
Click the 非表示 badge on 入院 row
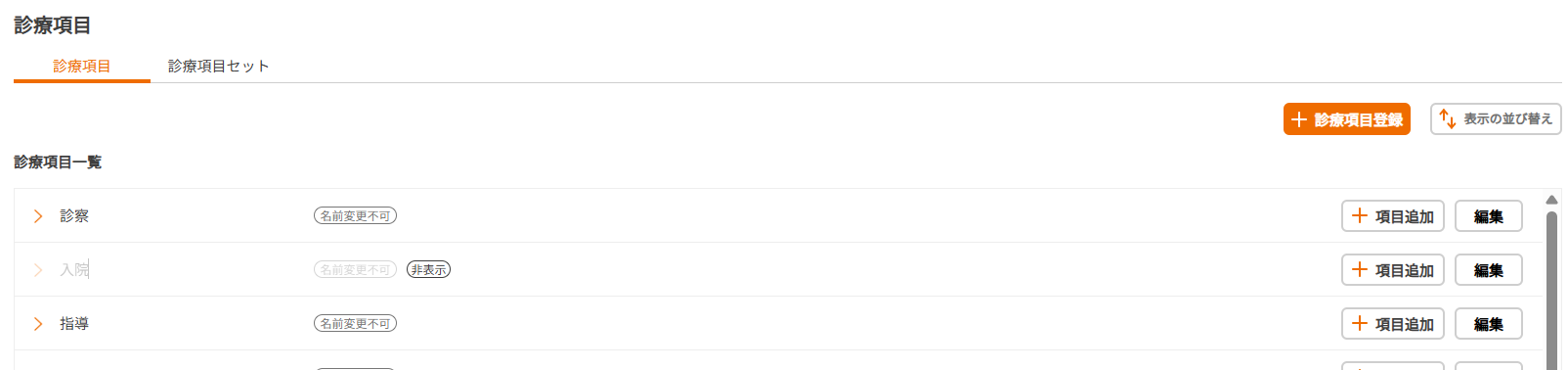[x=429, y=269]
